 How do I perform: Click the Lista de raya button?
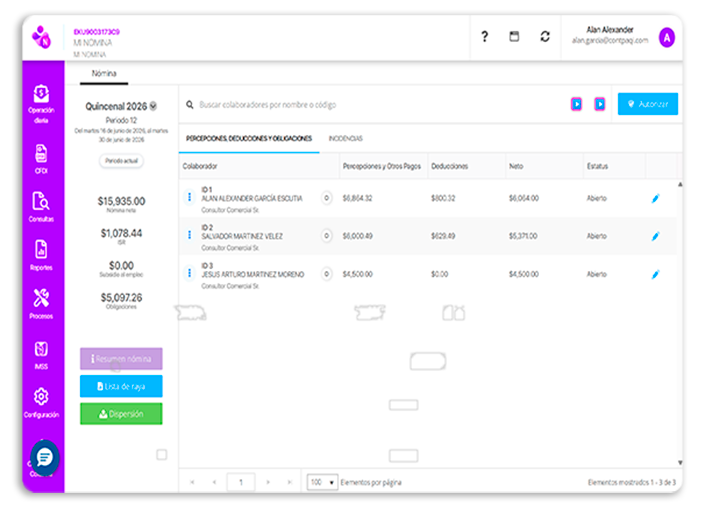[121, 387]
